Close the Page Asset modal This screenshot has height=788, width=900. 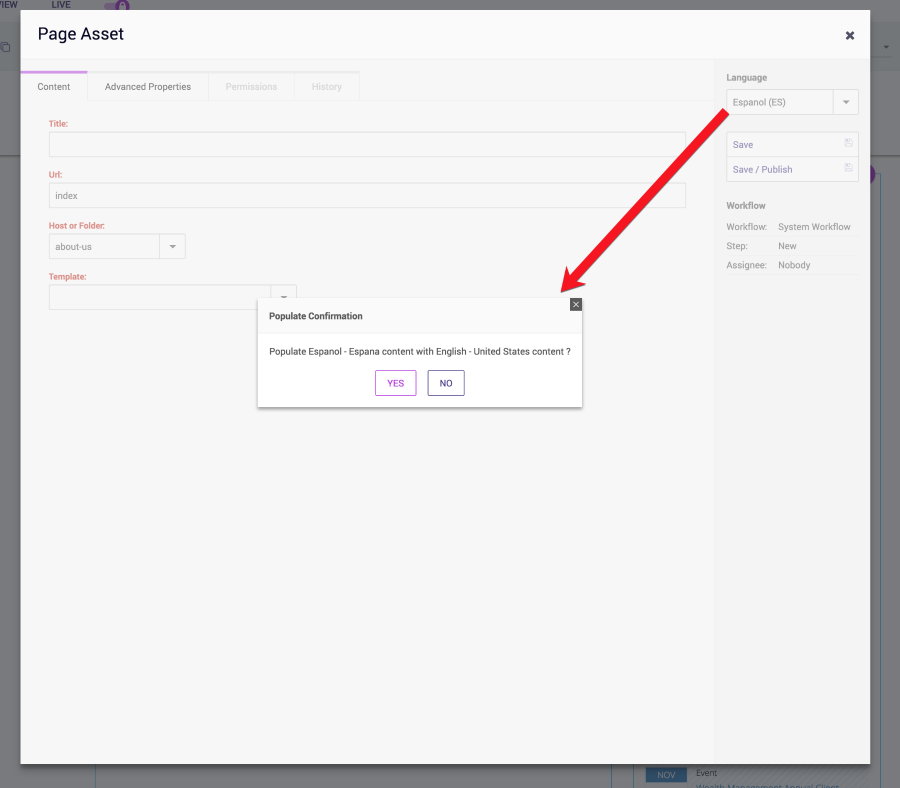(849, 36)
